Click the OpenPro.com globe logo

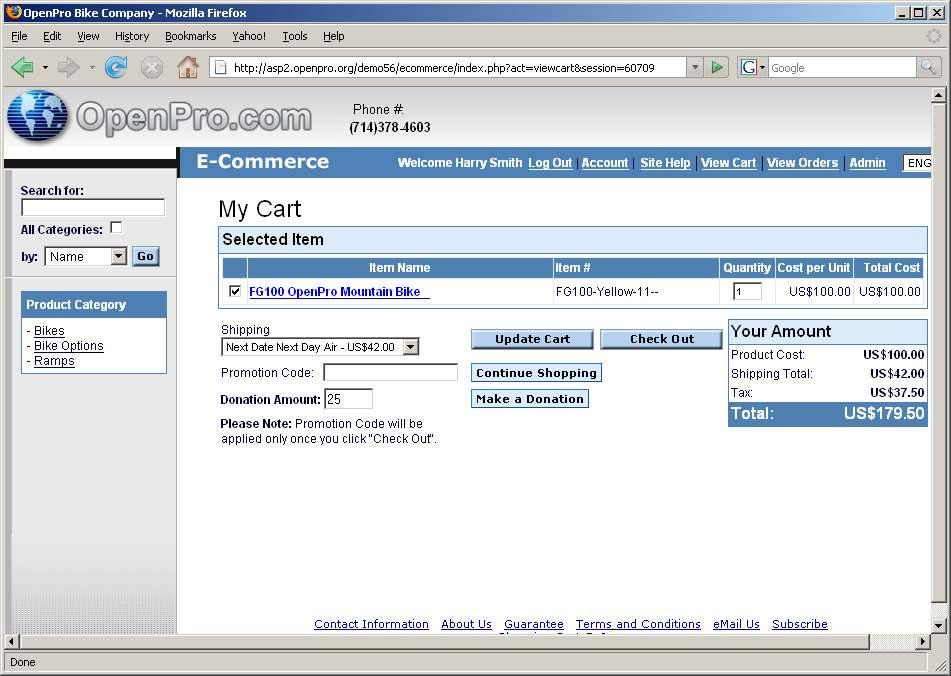[x=38, y=116]
